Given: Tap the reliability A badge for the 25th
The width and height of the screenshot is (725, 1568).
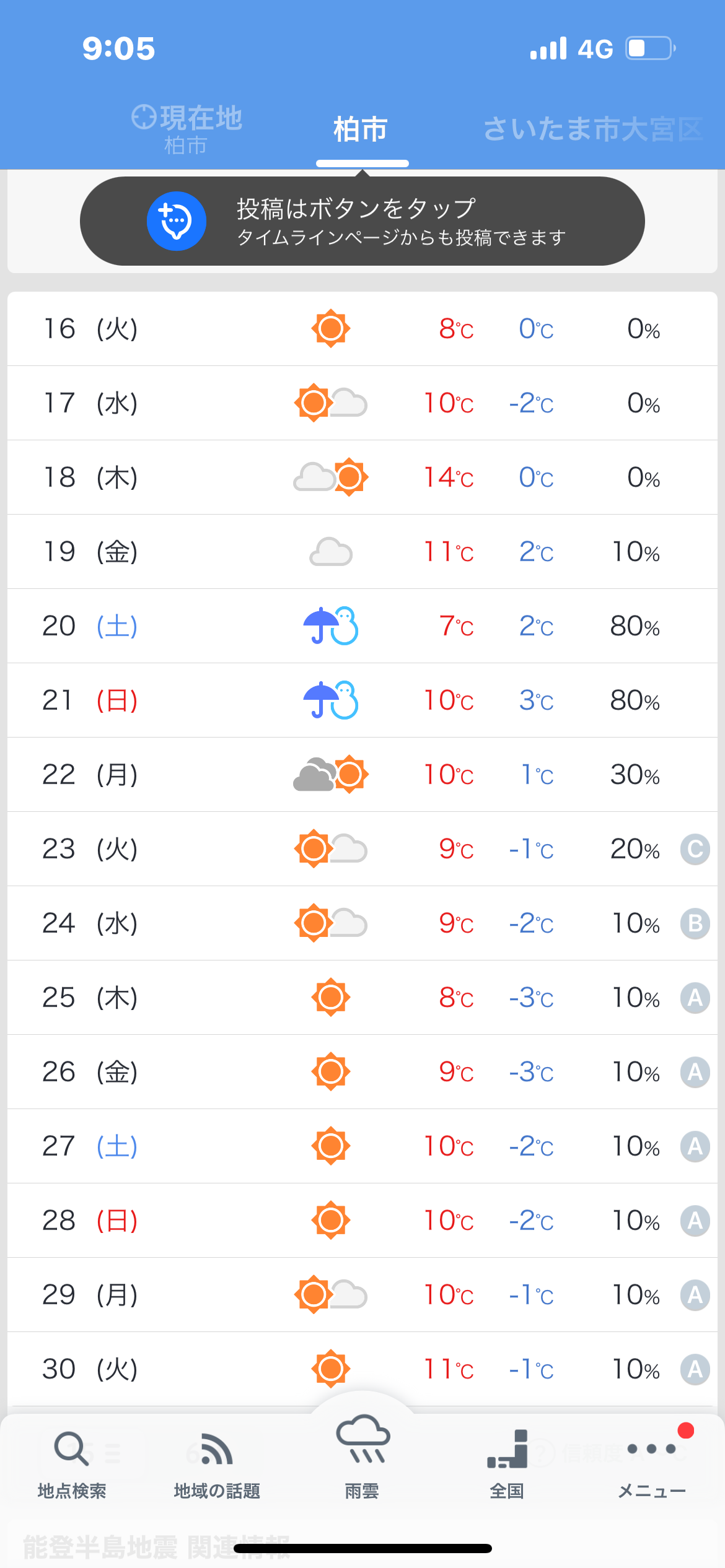Looking at the screenshot, I should click(695, 998).
